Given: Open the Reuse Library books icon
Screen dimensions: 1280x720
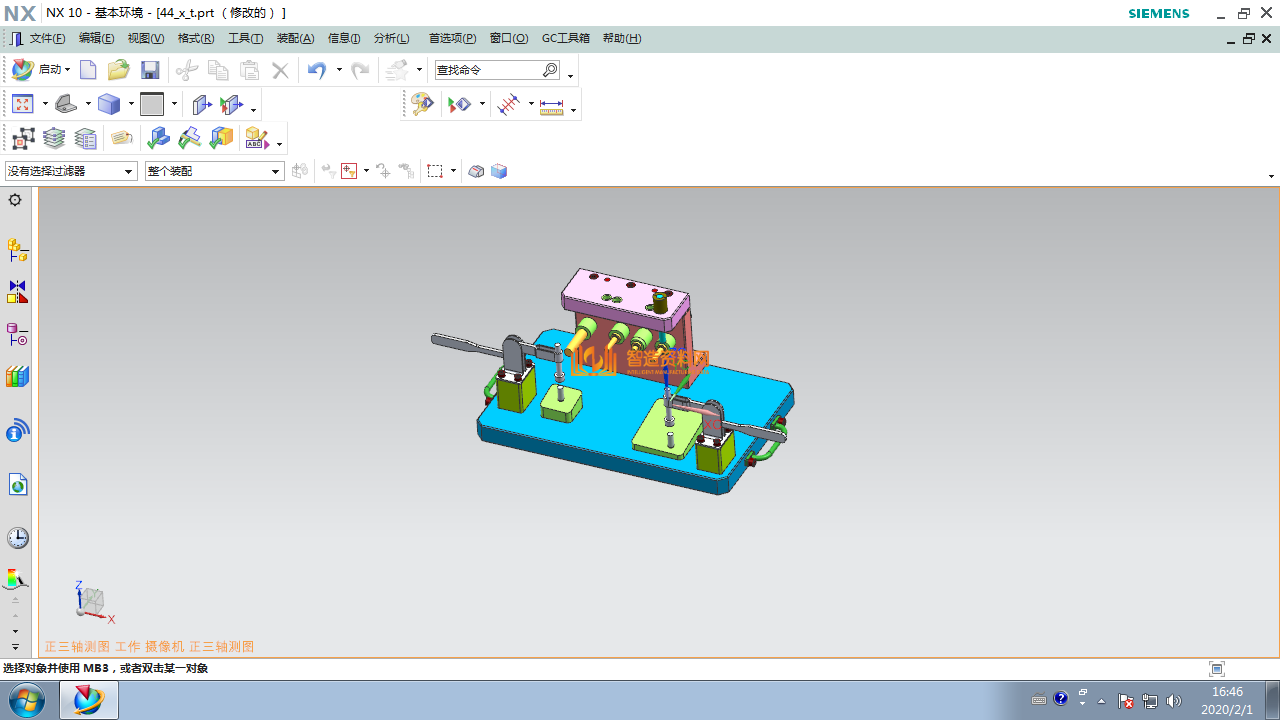Looking at the screenshot, I should [x=17, y=377].
